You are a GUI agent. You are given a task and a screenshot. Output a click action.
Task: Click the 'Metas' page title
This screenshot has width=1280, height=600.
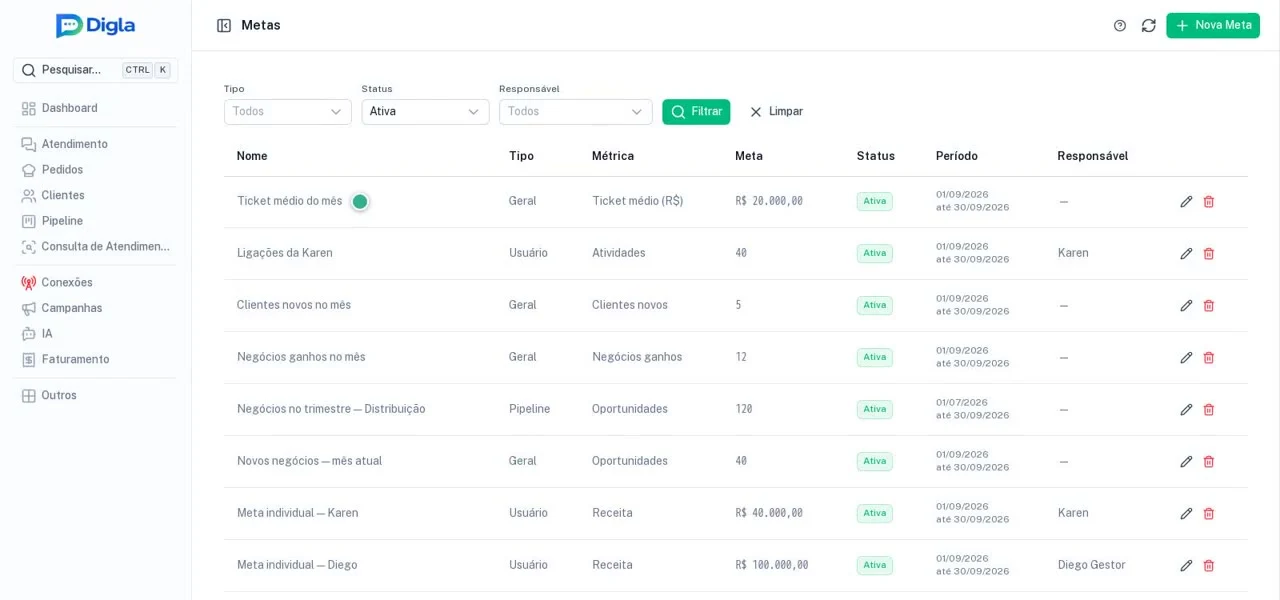261,26
